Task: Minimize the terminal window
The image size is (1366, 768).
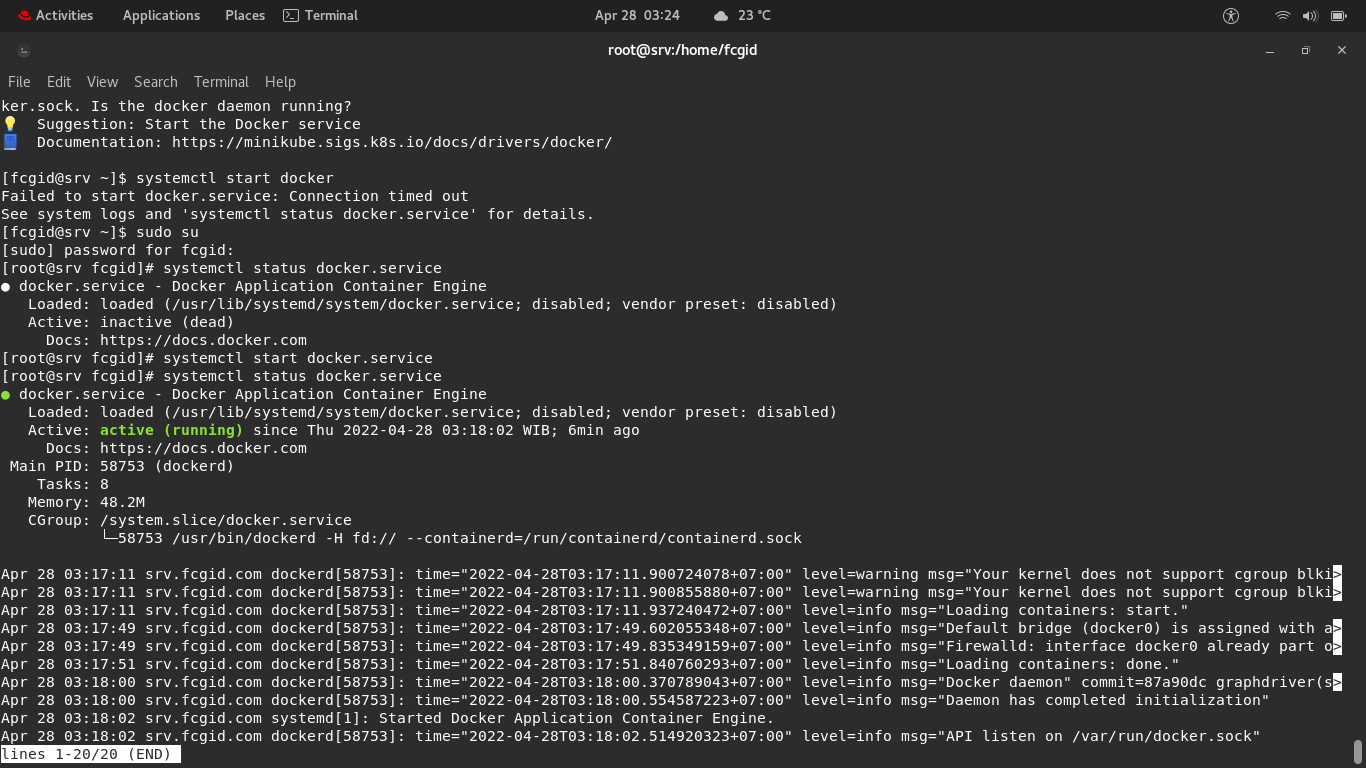Action: point(1270,50)
